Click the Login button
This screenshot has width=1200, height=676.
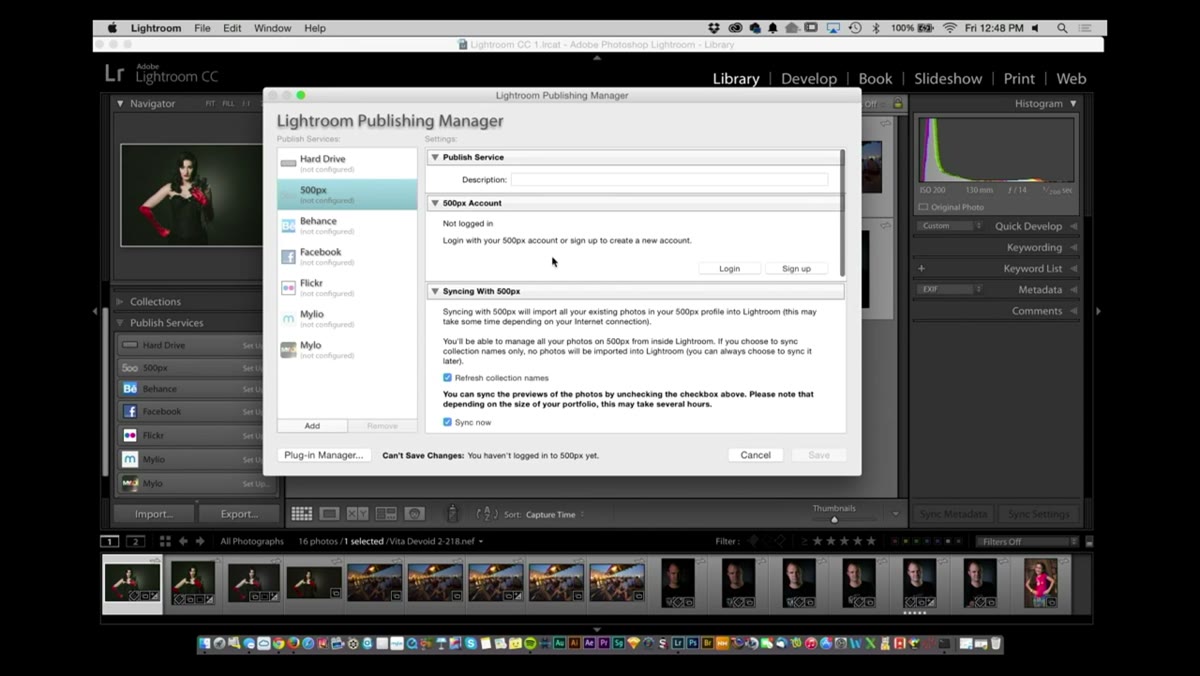coord(729,268)
